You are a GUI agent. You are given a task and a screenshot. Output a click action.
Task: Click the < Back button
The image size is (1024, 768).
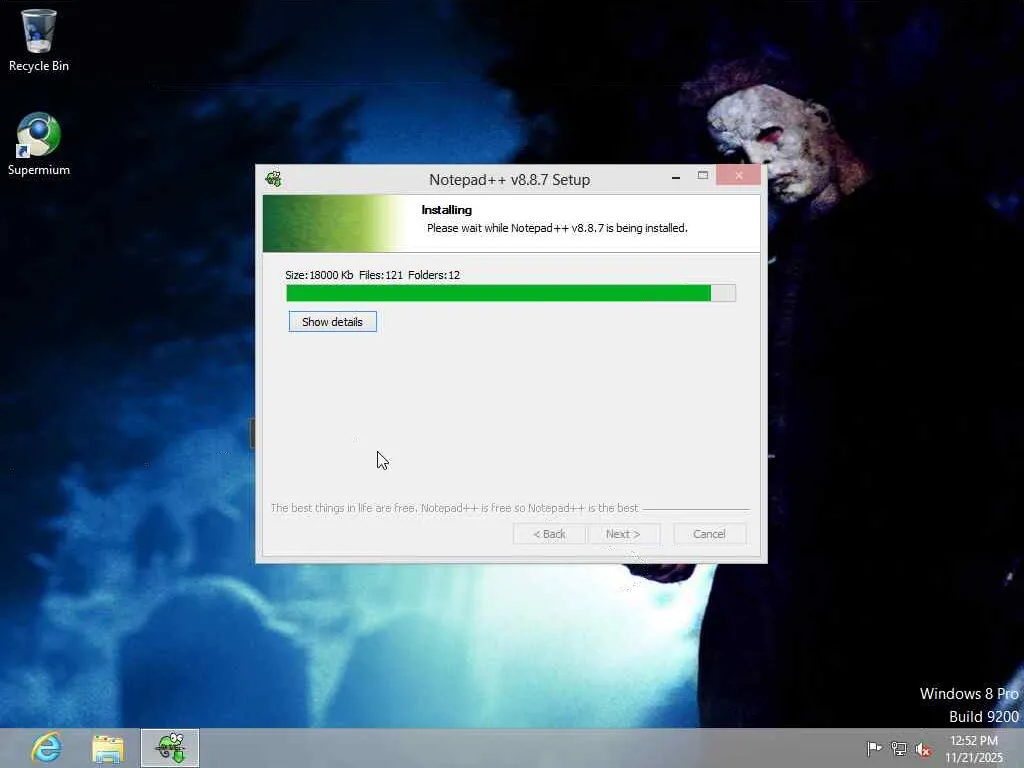click(549, 534)
